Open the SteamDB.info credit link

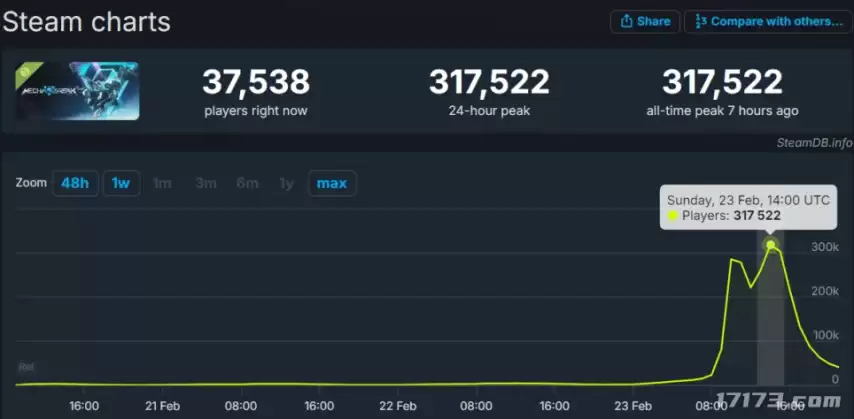tap(814, 143)
